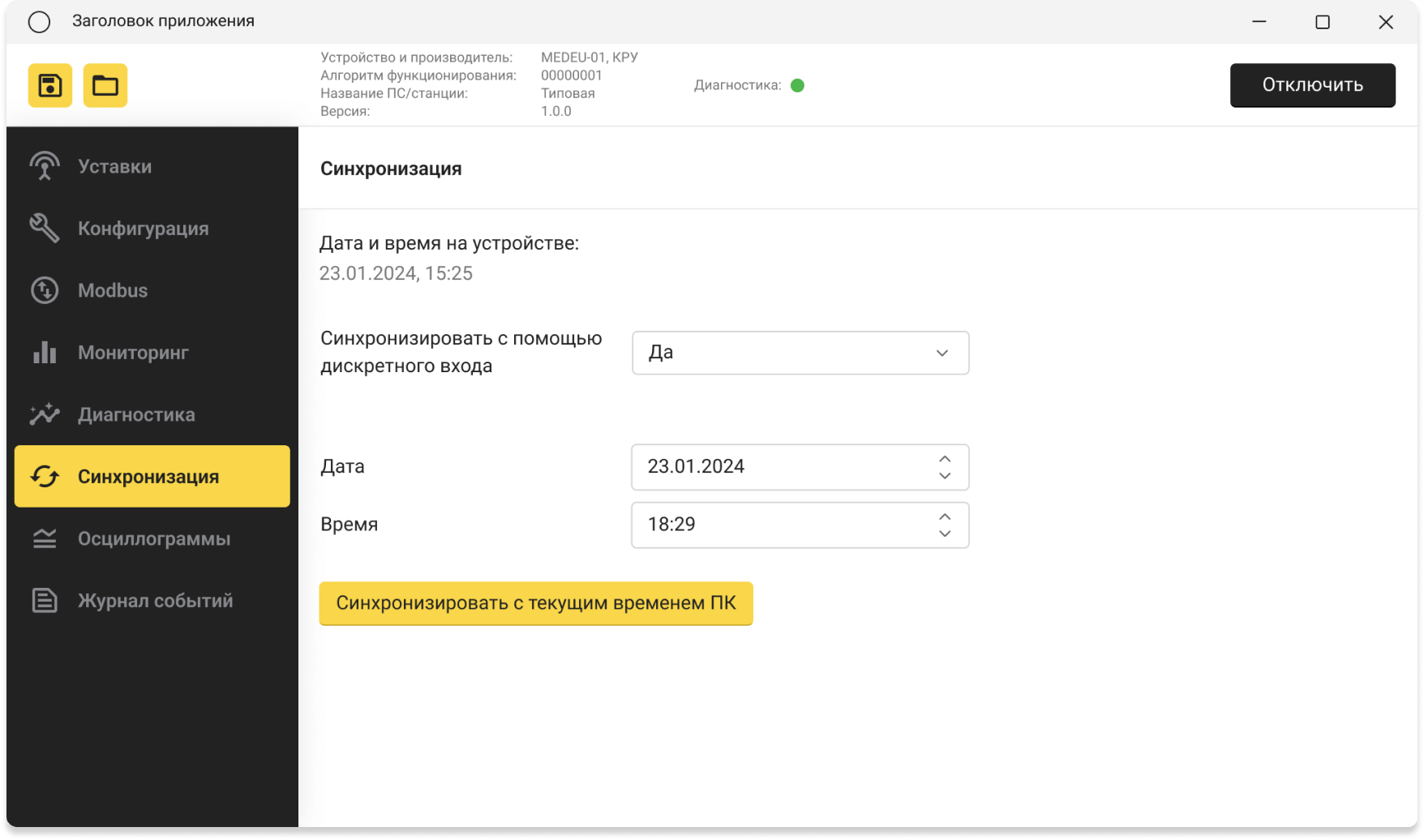The image size is (1424, 840).
Task: Click the green Диагностика status indicator
Action: click(x=797, y=85)
